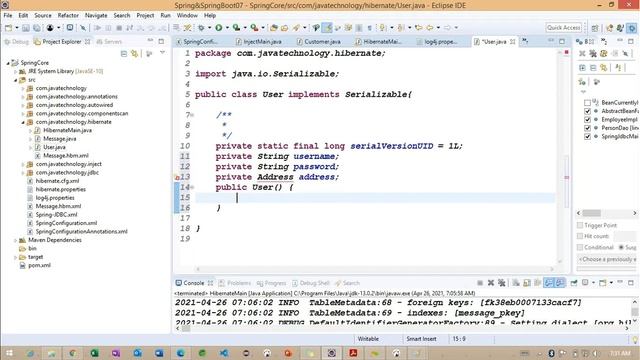
Task: Open the Refactor menu
Action: pyautogui.click(x=68, y=16)
